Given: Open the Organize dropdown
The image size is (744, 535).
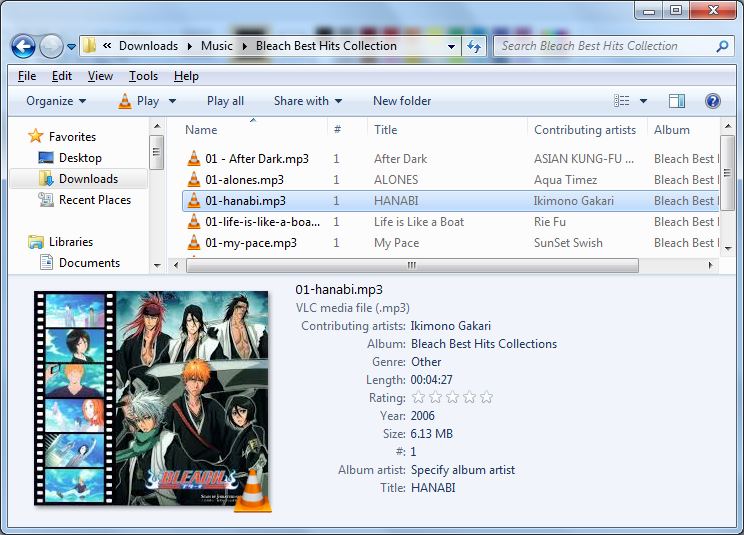Looking at the screenshot, I should pyautogui.click(x=56, y=101).
